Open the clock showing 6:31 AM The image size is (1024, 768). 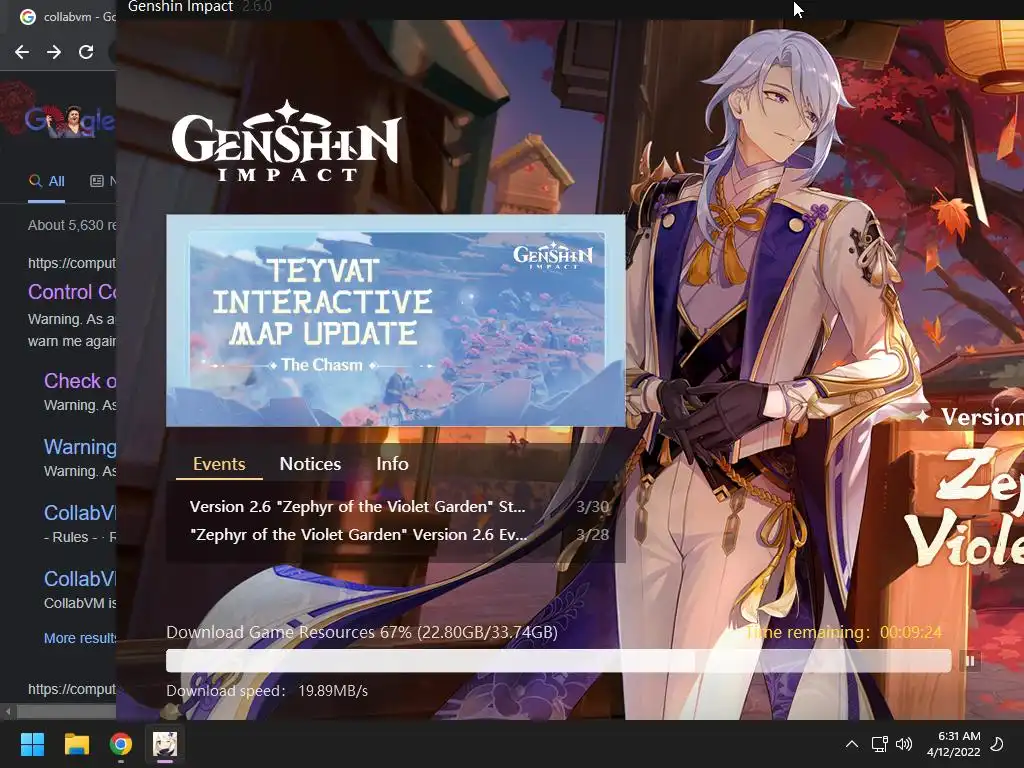tap(953, 744)
